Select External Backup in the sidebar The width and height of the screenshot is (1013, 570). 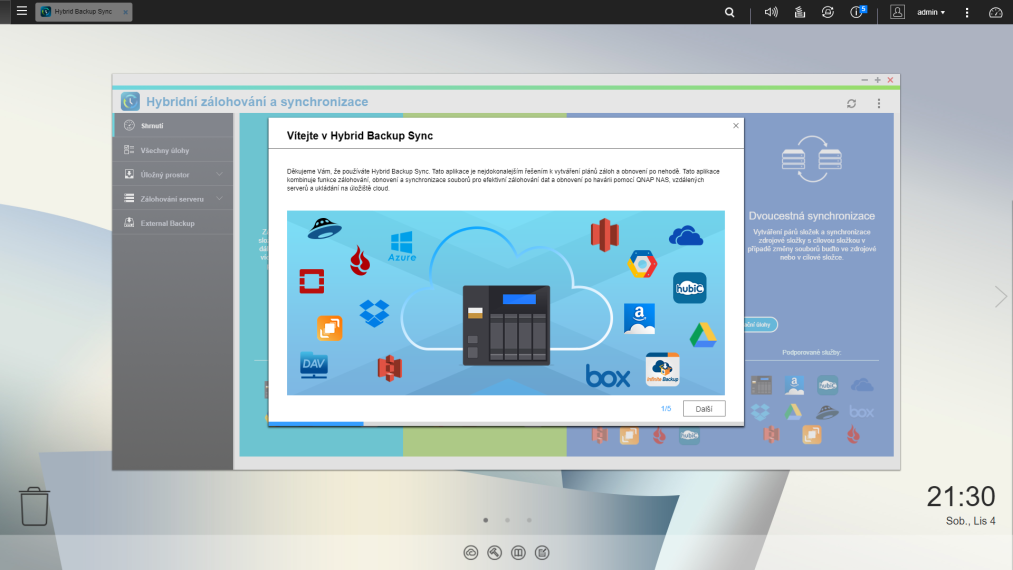pyautogui.click(x=173, y=223)
